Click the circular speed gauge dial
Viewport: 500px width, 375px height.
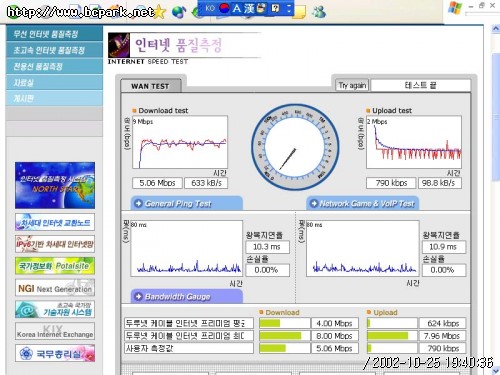click(x=295, y=147)
